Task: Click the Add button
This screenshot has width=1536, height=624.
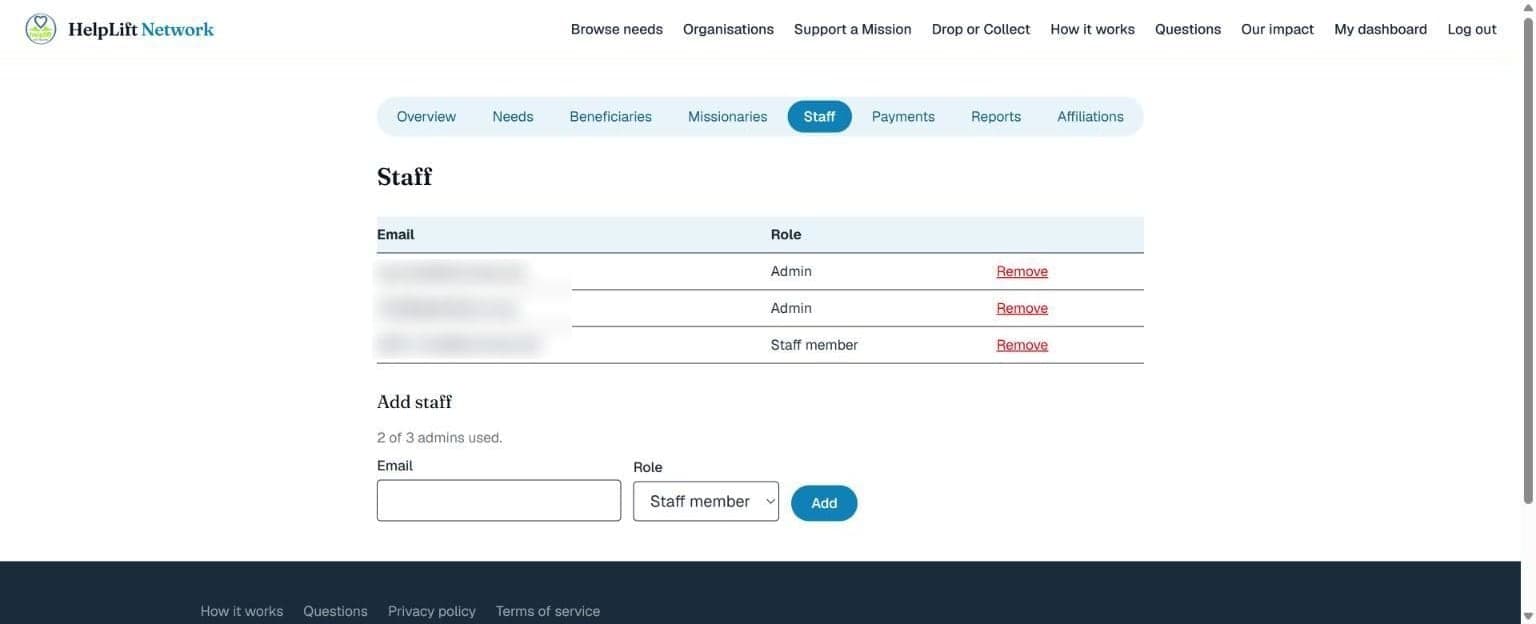Action: pos(824,503)
